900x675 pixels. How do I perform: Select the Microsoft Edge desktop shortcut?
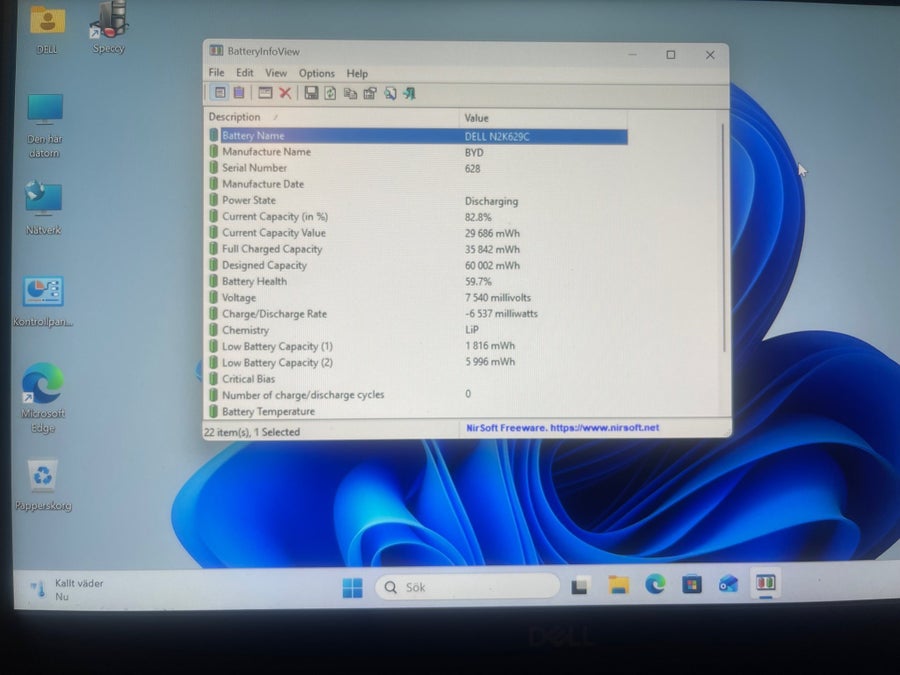click(x=43, y=398)
